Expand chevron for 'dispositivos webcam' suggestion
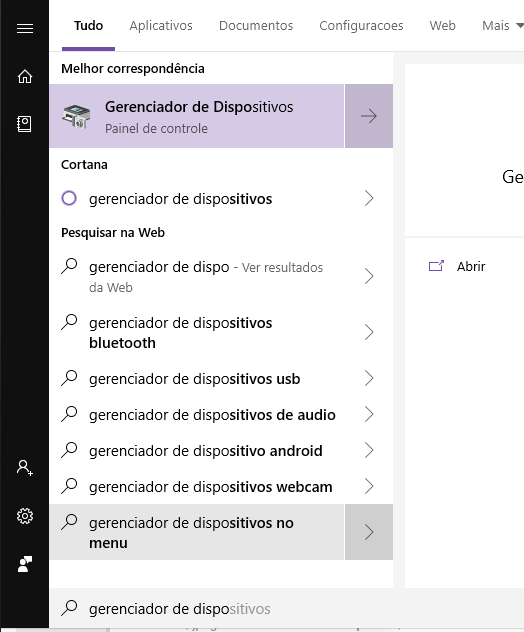 (369, 486)
